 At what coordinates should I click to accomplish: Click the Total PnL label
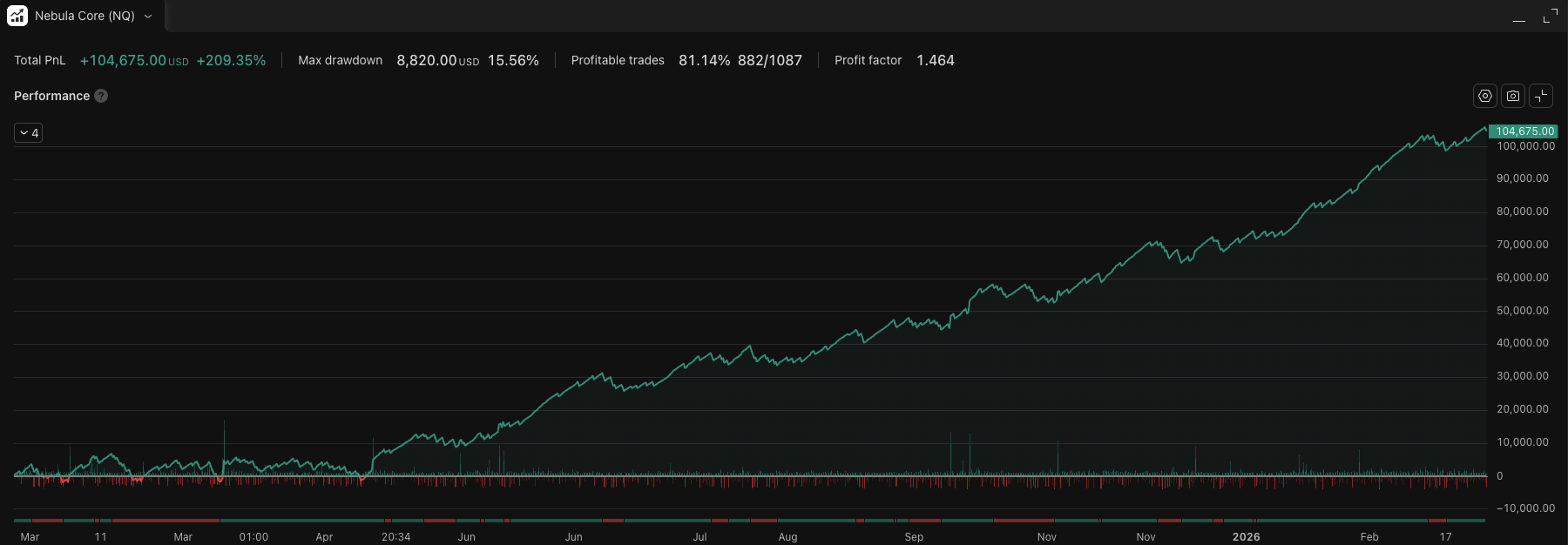point(40,60)
